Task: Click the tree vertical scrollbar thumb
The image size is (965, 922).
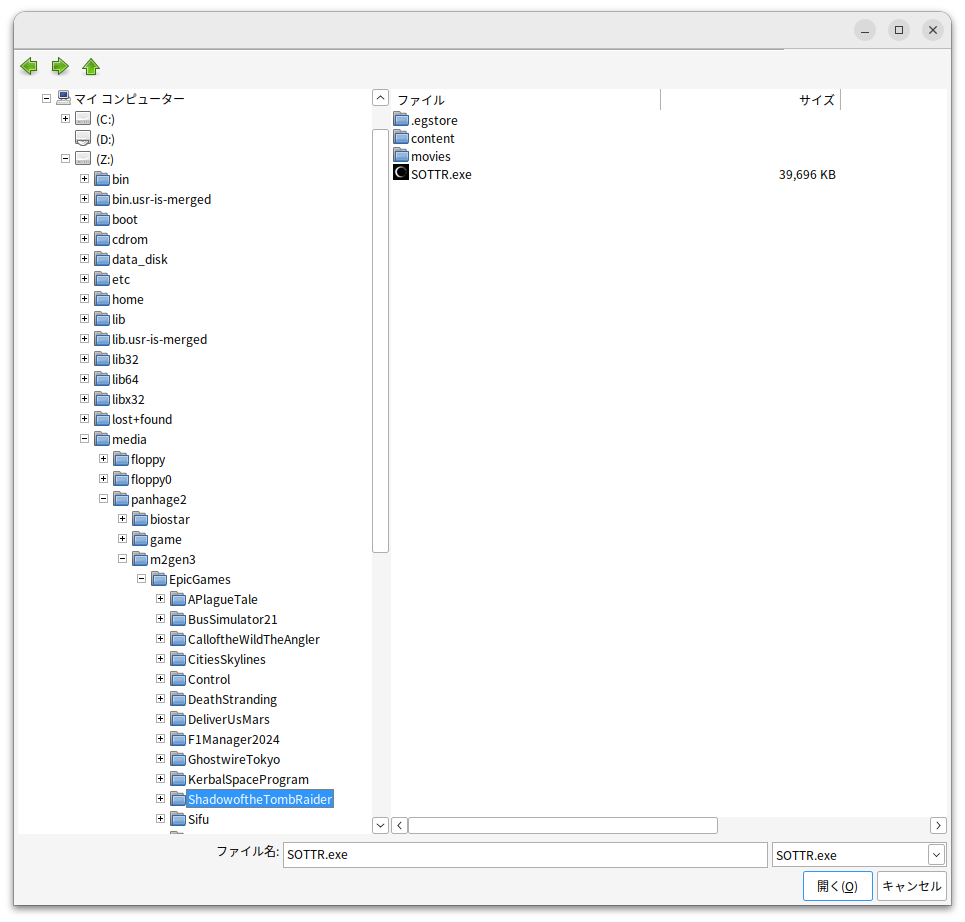Action: pos(380,340)
